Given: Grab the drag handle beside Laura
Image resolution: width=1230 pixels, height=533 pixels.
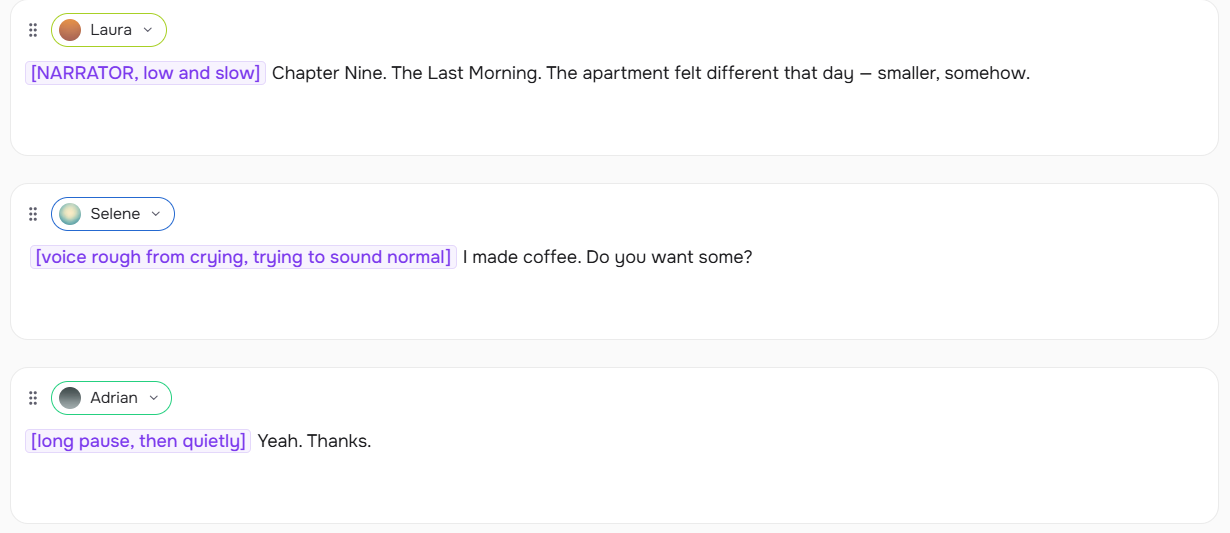Looking at the screenshot, I should tap(33, 30).
